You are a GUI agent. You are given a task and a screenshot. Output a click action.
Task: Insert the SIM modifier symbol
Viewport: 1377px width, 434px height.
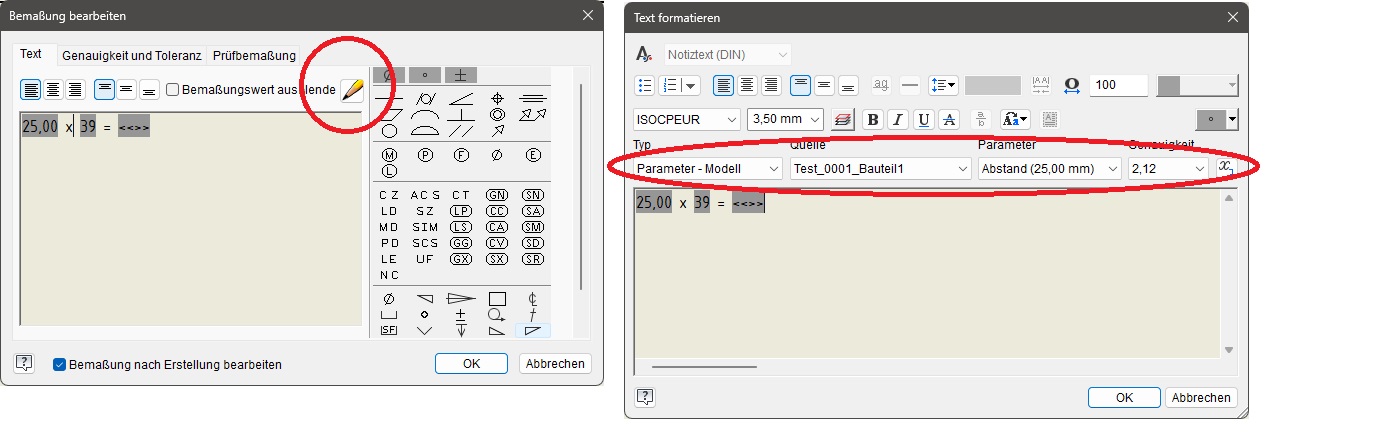click(425, 227)
